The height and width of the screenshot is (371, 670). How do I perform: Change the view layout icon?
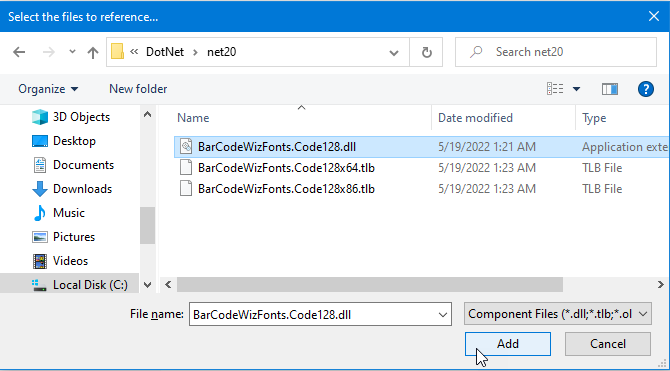(555, 89)
